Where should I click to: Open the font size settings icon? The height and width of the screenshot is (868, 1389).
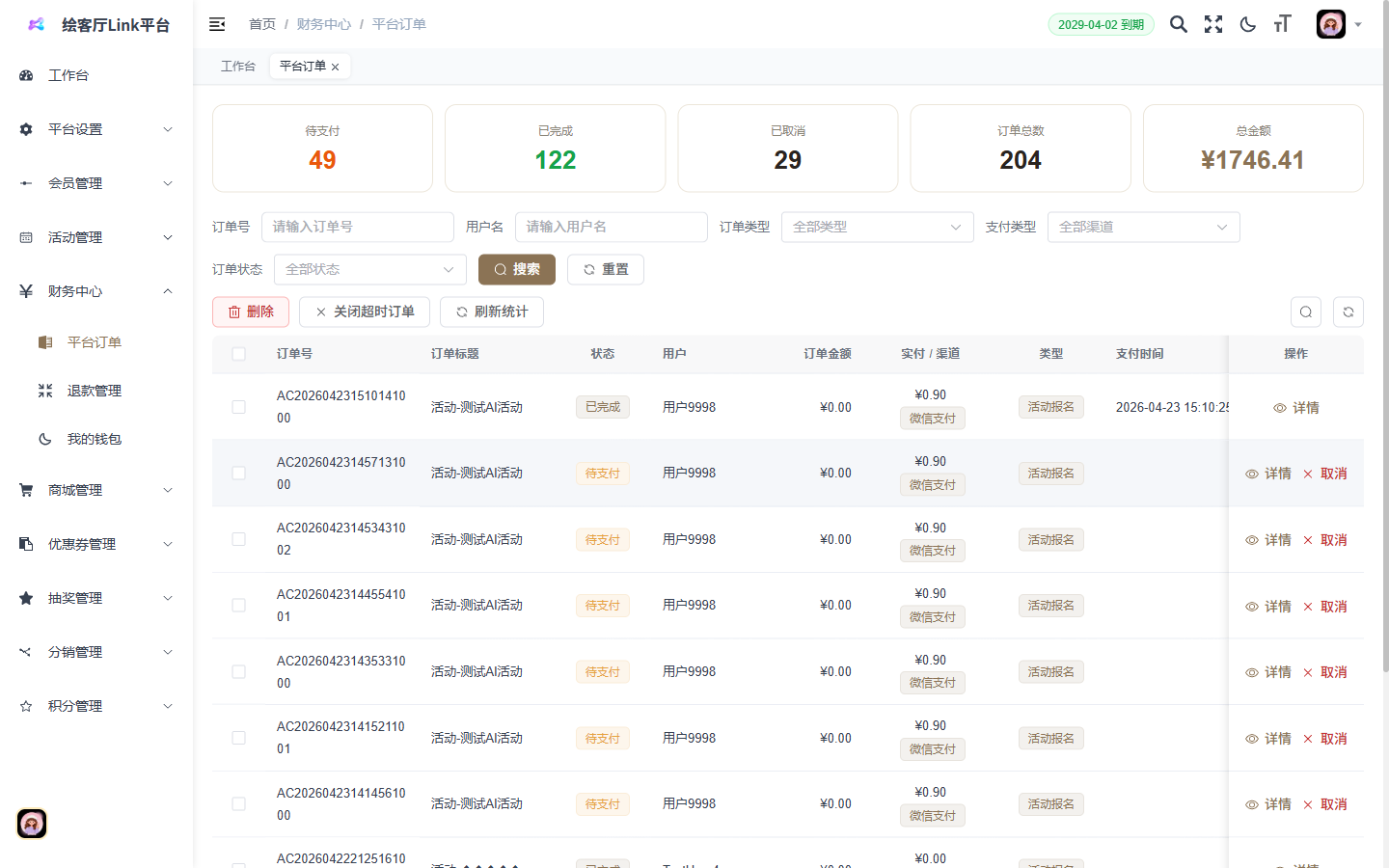(1282, 24)
